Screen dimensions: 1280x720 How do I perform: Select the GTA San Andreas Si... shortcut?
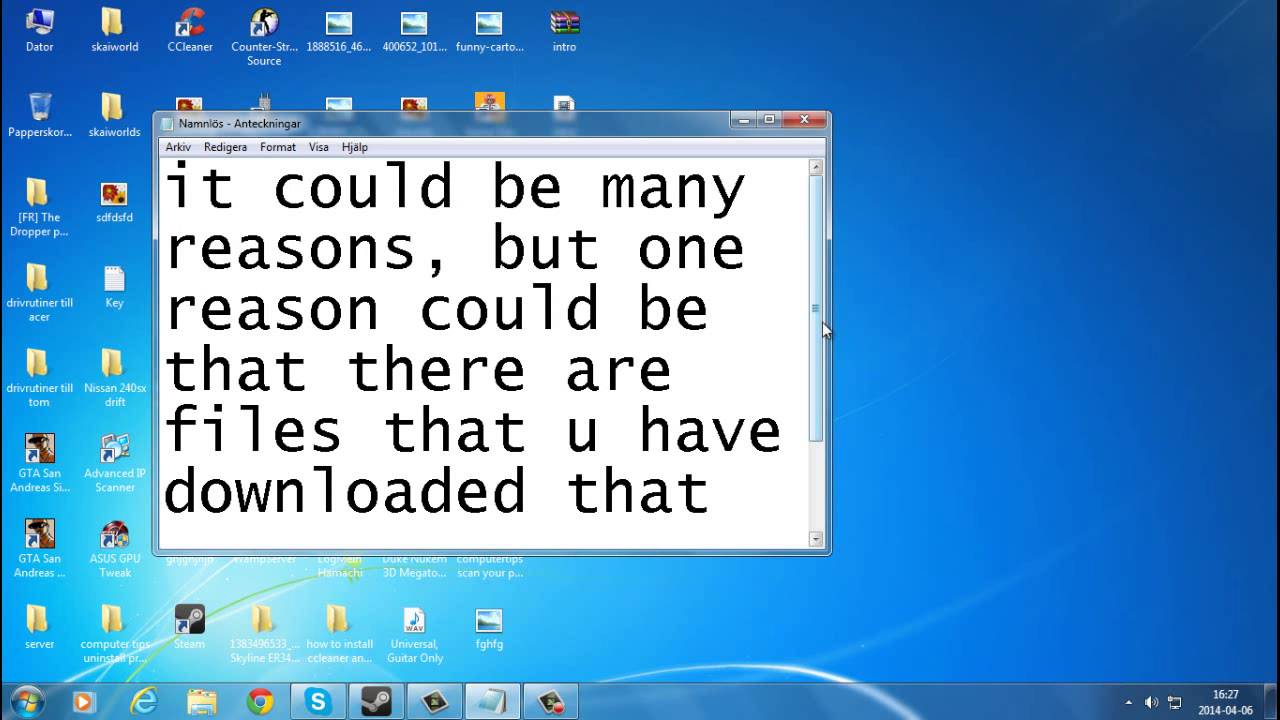click(39, 463)
